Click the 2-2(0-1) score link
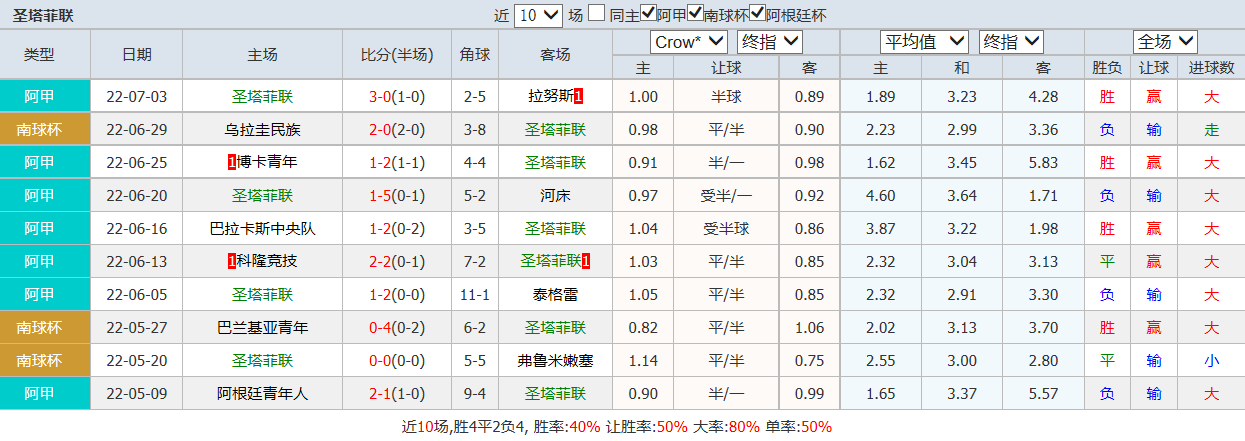The width and height of the screenshot is (1245, 441). click(x=396, y=262)
